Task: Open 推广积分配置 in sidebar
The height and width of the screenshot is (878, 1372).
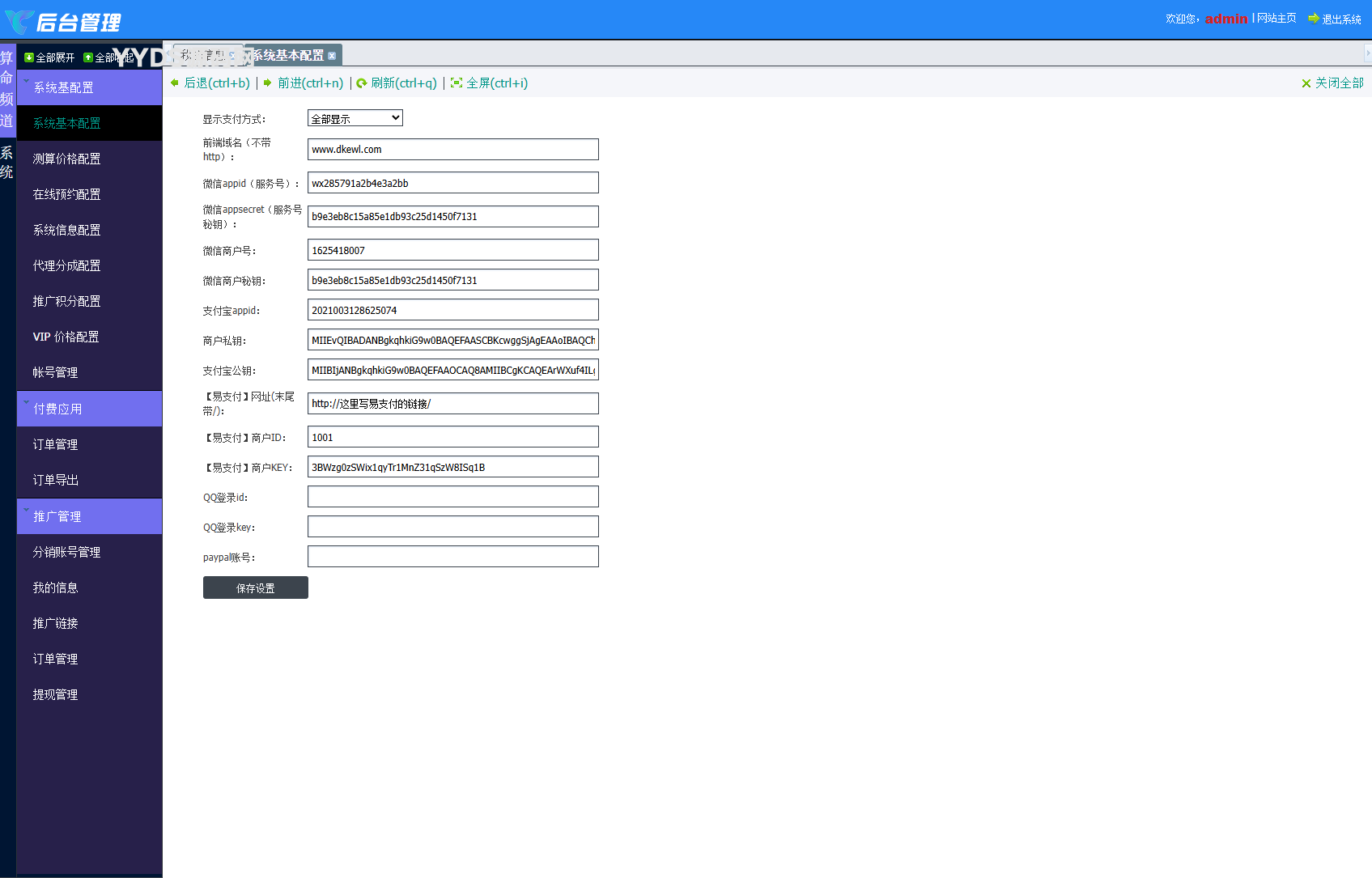Action: 89,301
